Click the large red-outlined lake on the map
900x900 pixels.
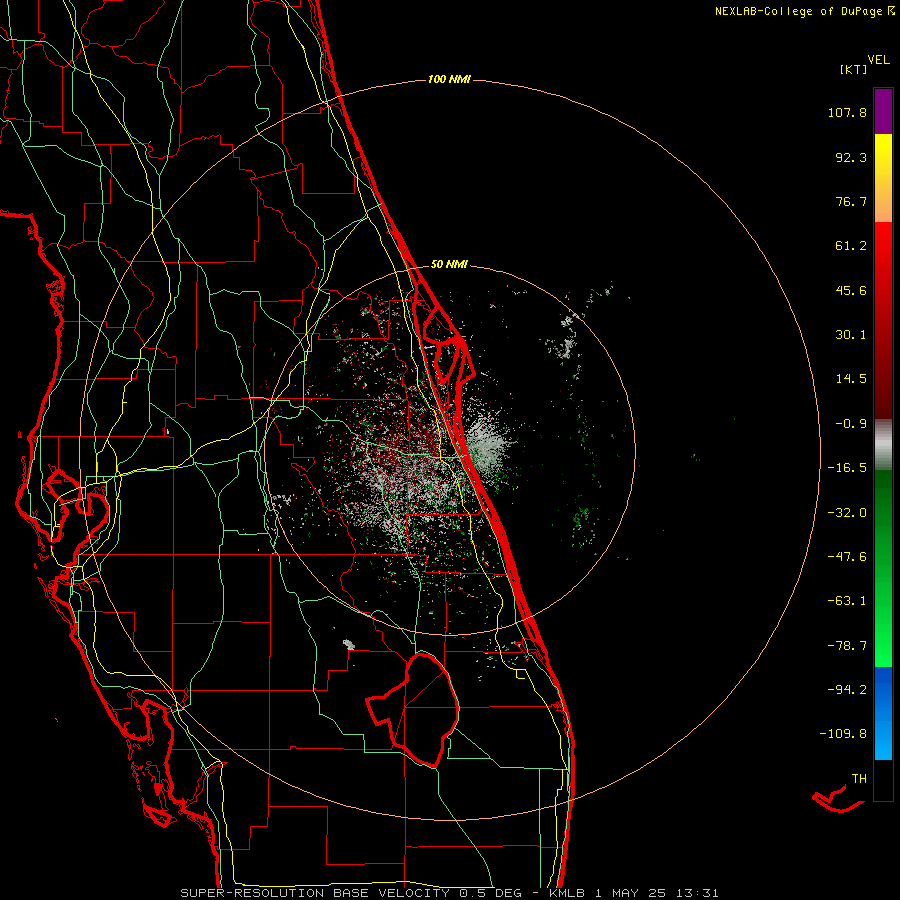[x=414, y=709]
